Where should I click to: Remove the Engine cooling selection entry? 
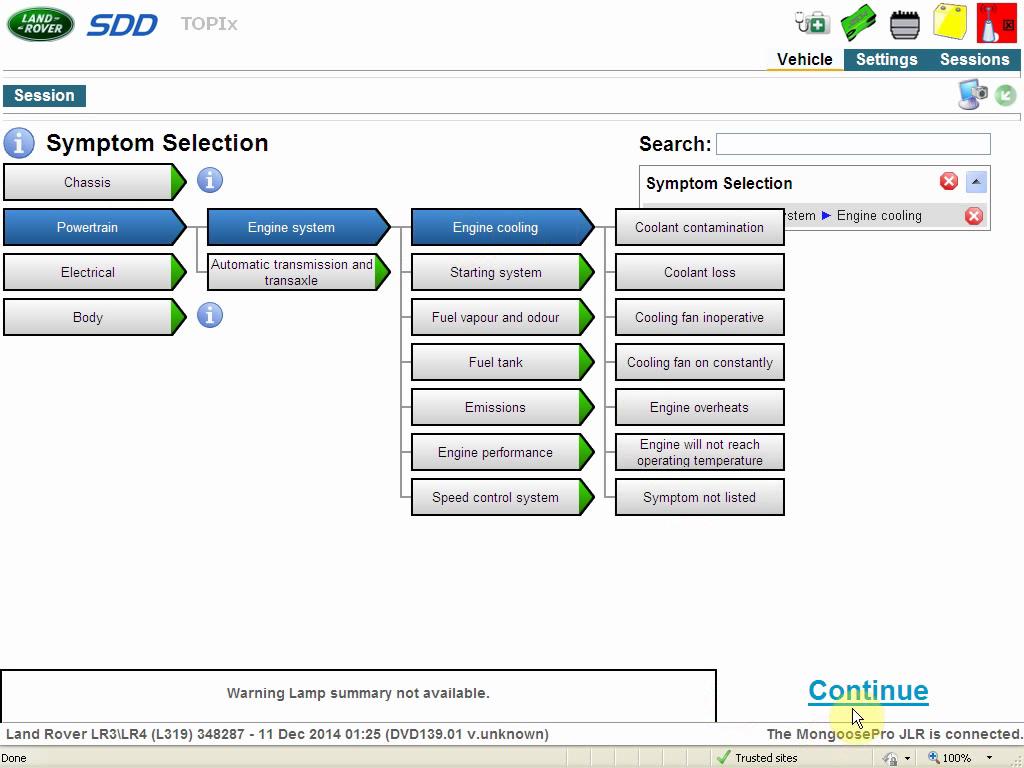tap(973, 216)
